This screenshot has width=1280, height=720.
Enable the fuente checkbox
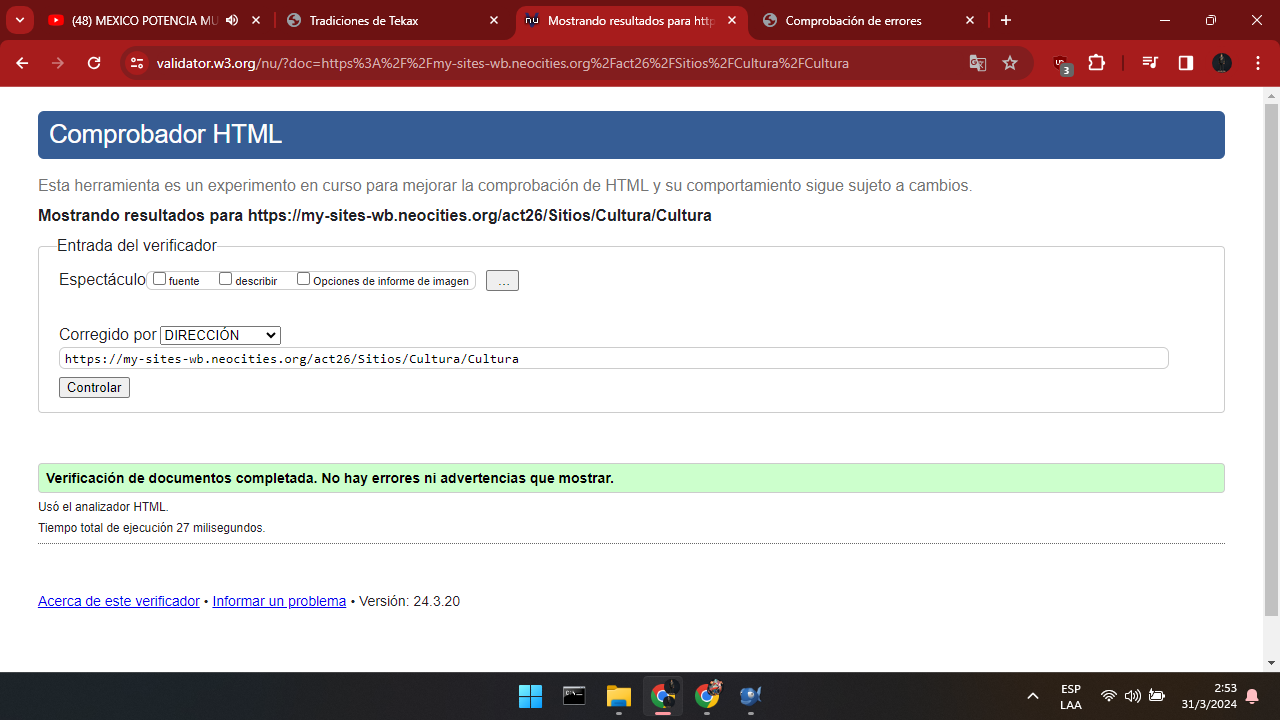click(160, 279)
